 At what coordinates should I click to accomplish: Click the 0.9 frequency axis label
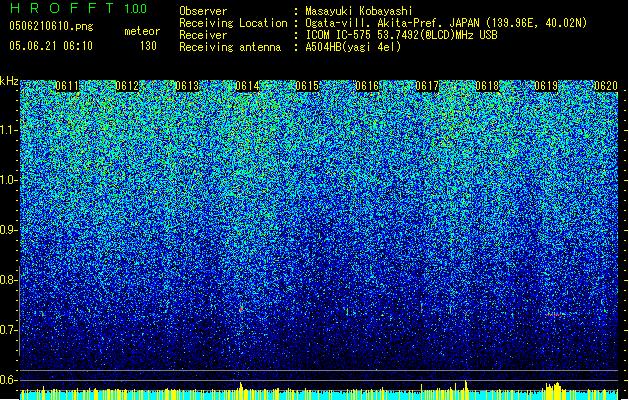(x=9, y=230)
